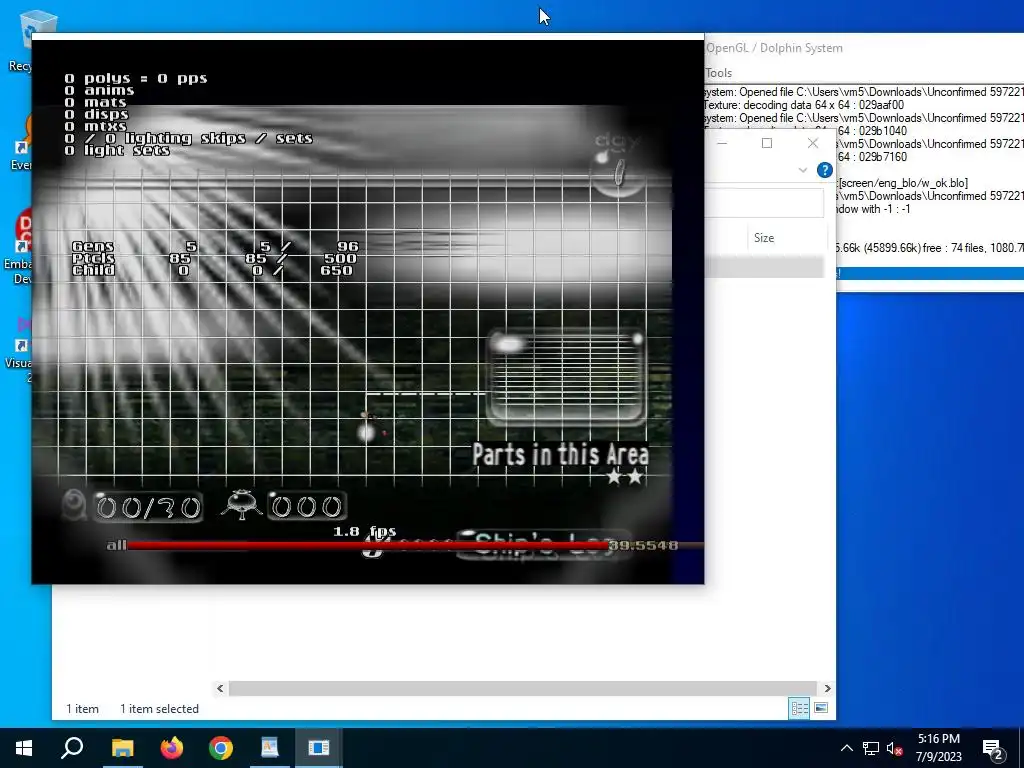1024x768 pixels.
Task: Click the '1 item selected' status text
Action: [x=159, y=709]
